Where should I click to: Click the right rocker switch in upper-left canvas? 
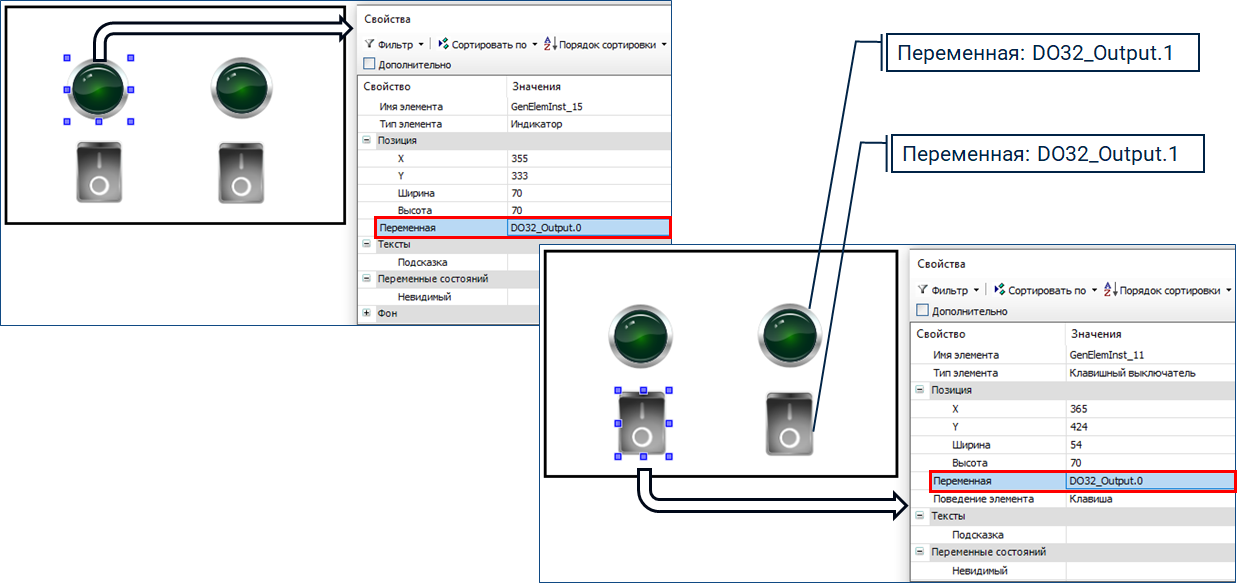coord(241,172)
